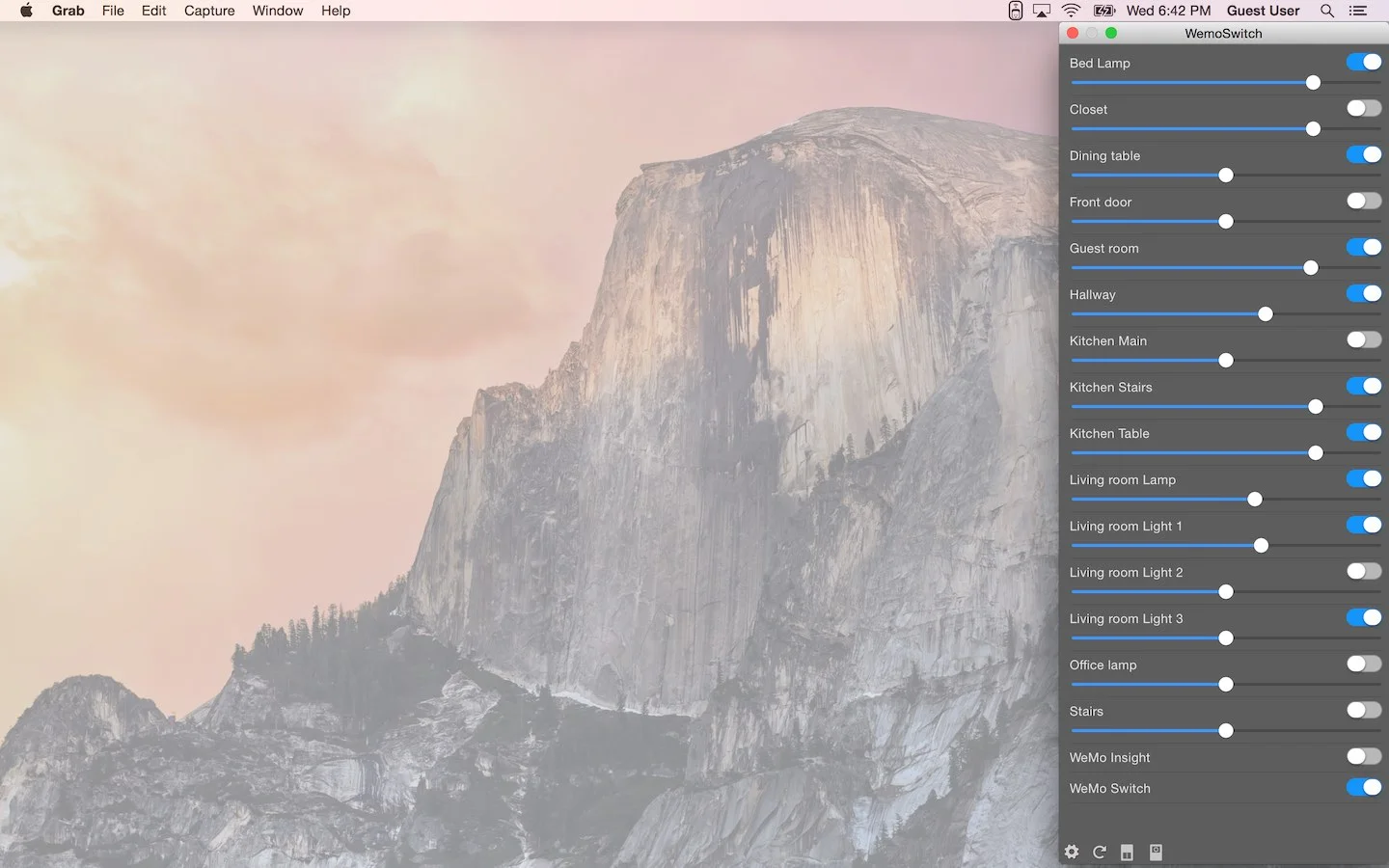Click the 'Hallway' device label
The width and height of the screenshot is (1389, 868).
(1092, 294)
